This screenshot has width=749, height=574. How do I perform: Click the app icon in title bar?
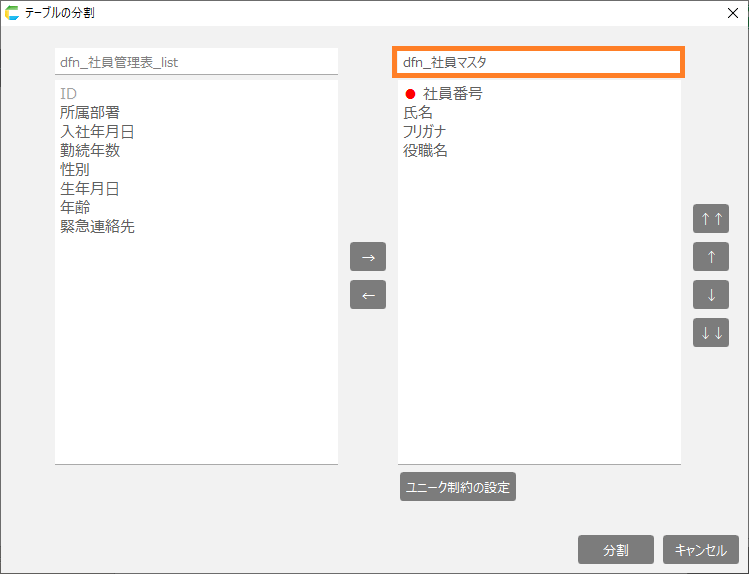(12, 13)
